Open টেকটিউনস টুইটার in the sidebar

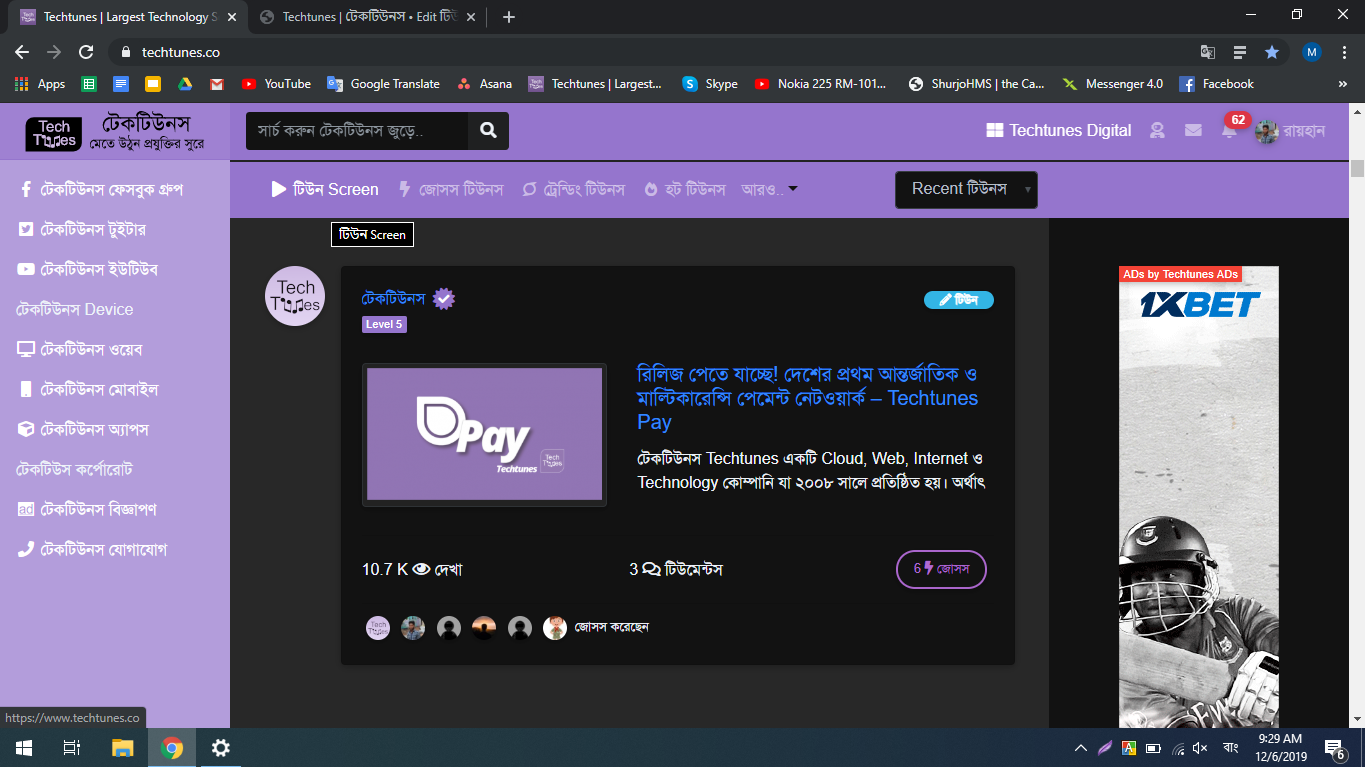[83, 229]
